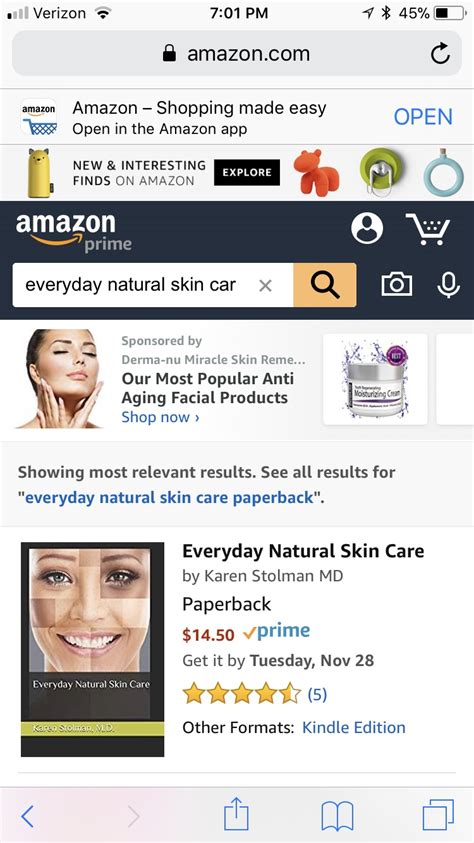Tap the EXPLORE button in banner
The height and width of the screenshot is (843, 474).
(247, 173)
